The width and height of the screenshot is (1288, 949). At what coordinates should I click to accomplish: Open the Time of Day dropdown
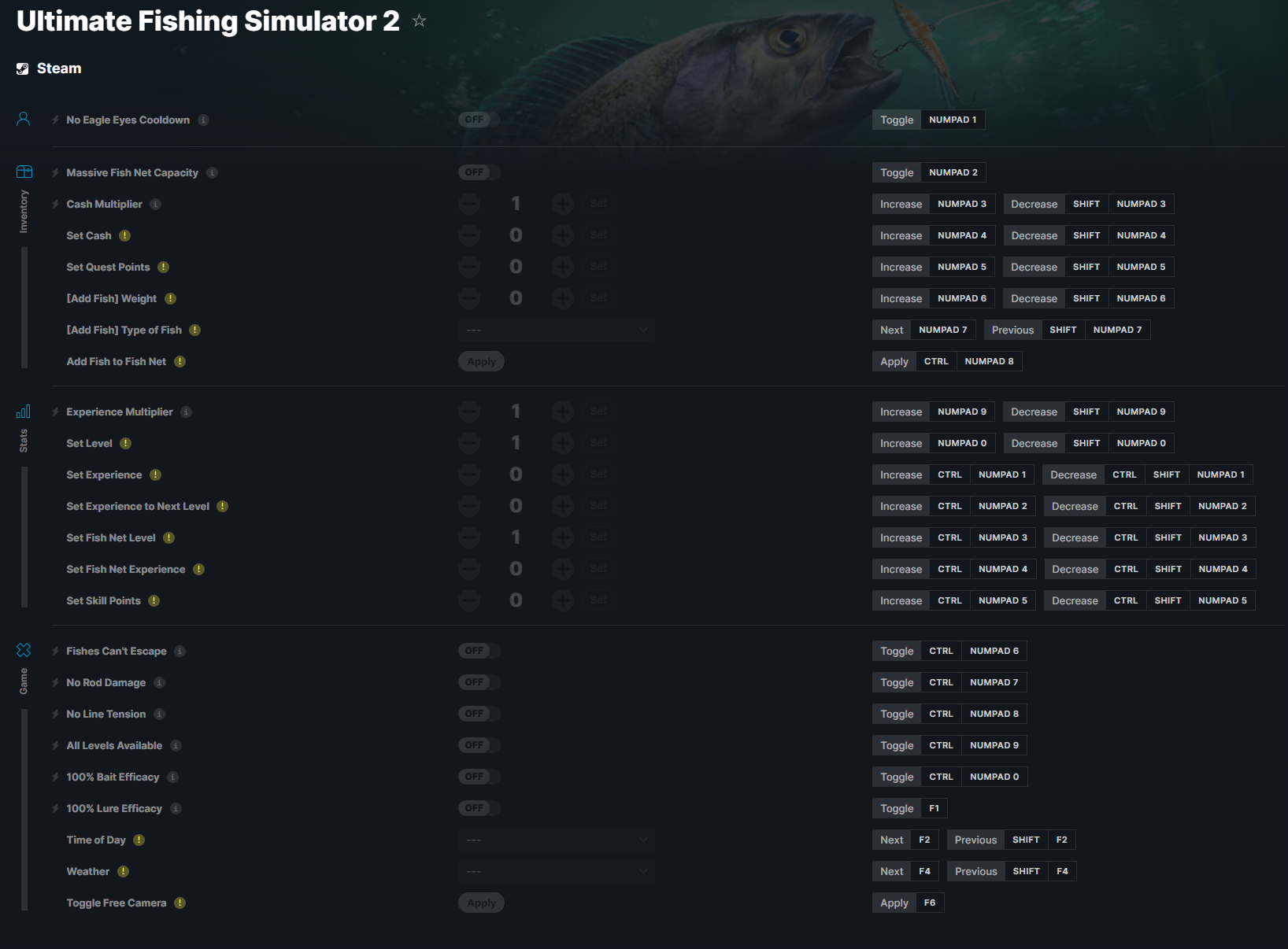click(x=557, y=840)
